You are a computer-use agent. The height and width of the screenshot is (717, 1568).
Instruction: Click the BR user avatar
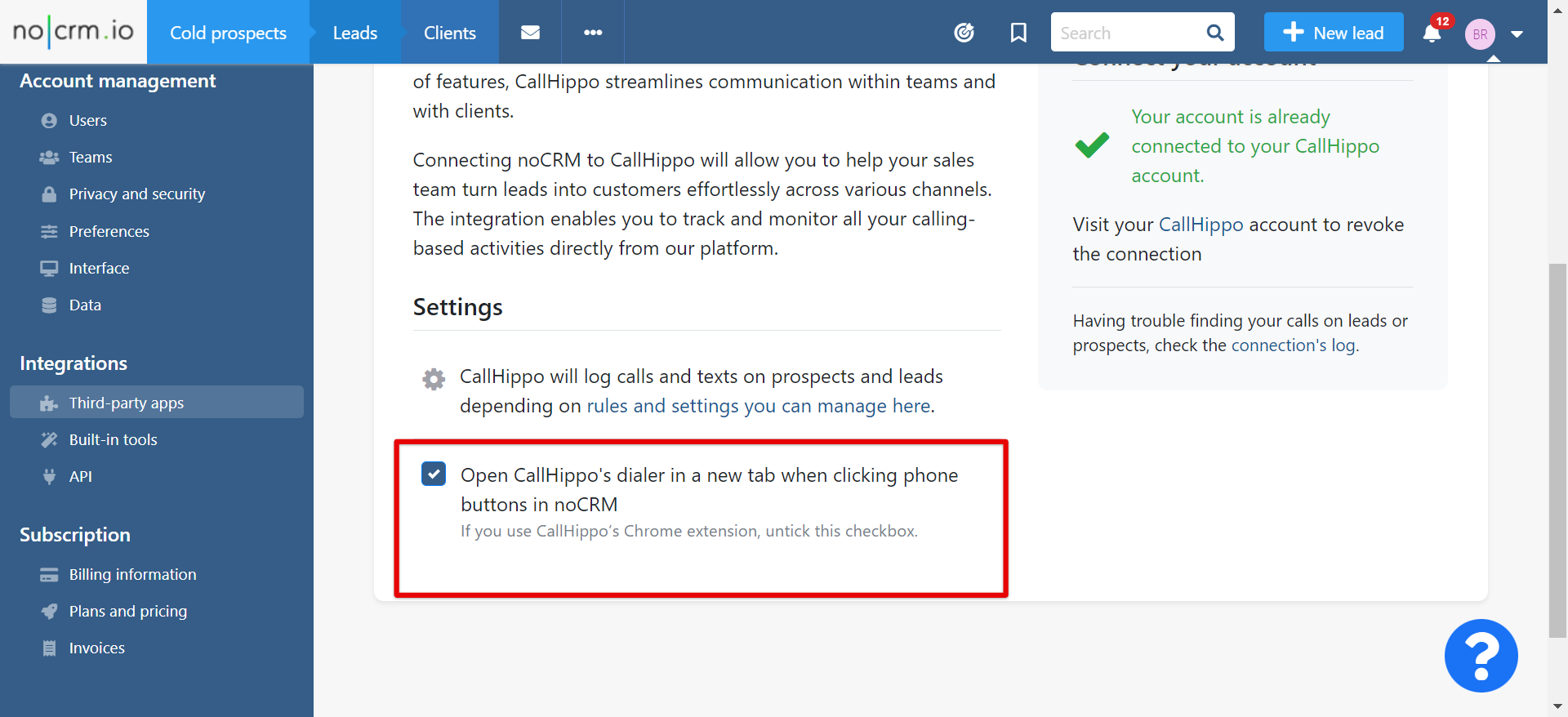point(1480,34)
